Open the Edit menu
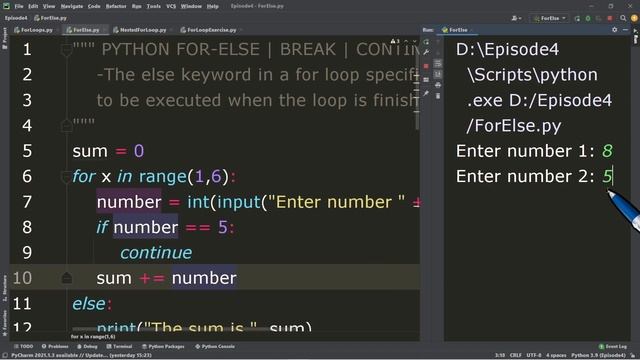The width and height of the screenshot is (640, 360). 33,6
